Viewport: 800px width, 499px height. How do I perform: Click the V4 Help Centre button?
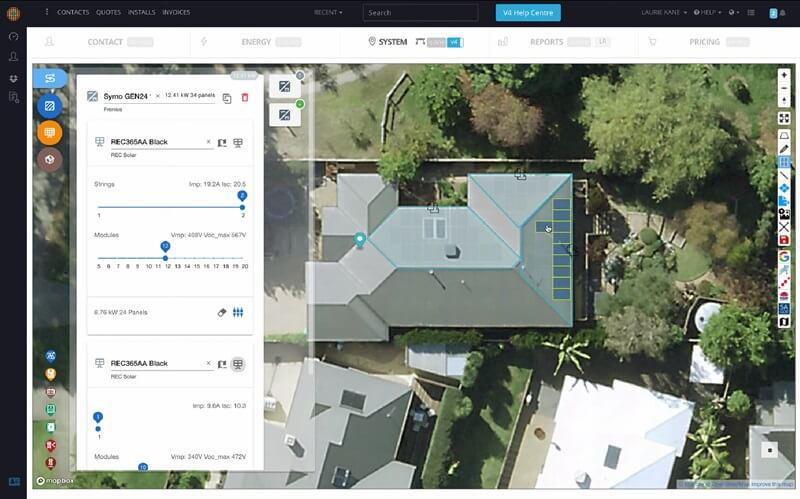[x=528, y=12]
